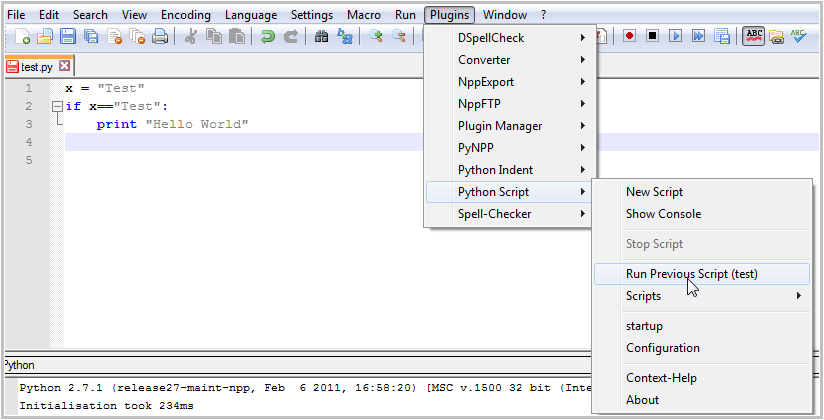The height and width of the screenshot is (420, 824).
Task: Open Context-Help from the submenu
Action: (x=702, y=378)
